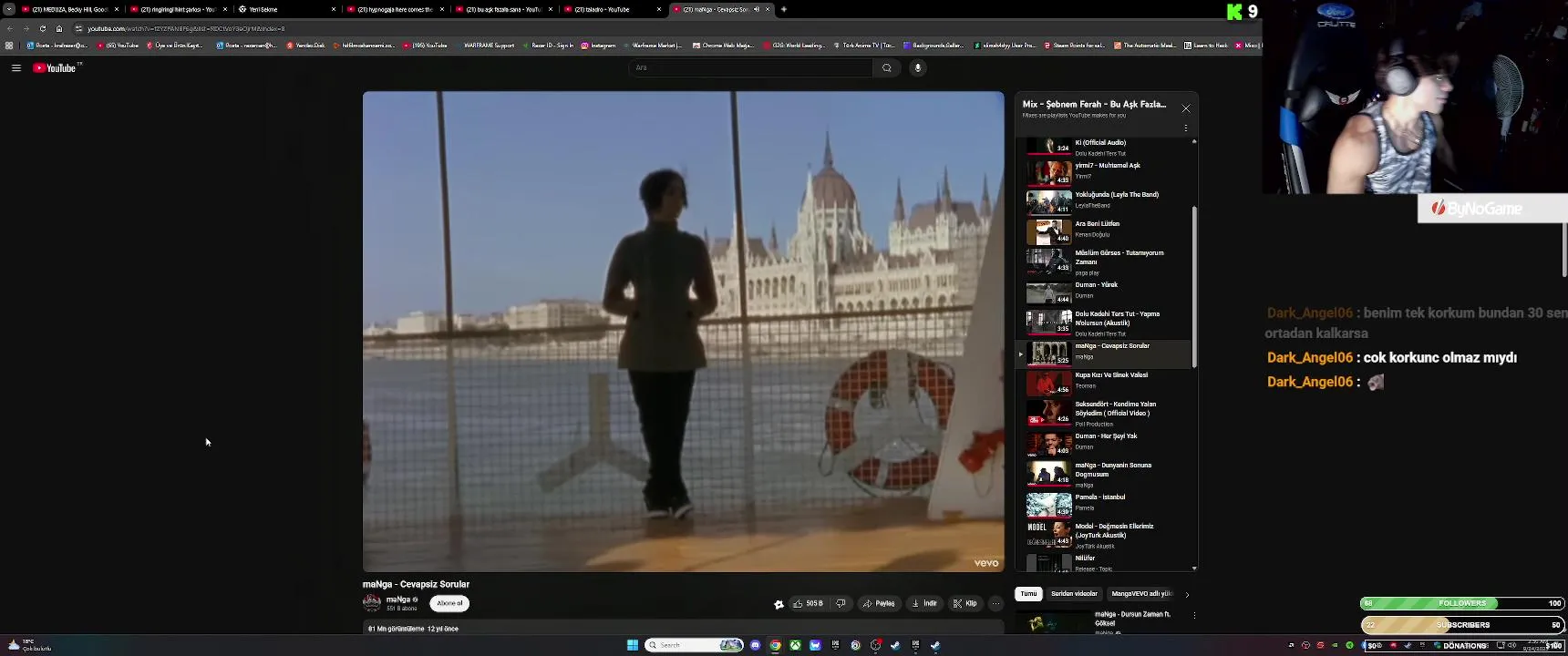Open Xbox app from taskbar
The height and width of the screenshot is (656, 1568).
pyautogui.click(x=795, y=645)
